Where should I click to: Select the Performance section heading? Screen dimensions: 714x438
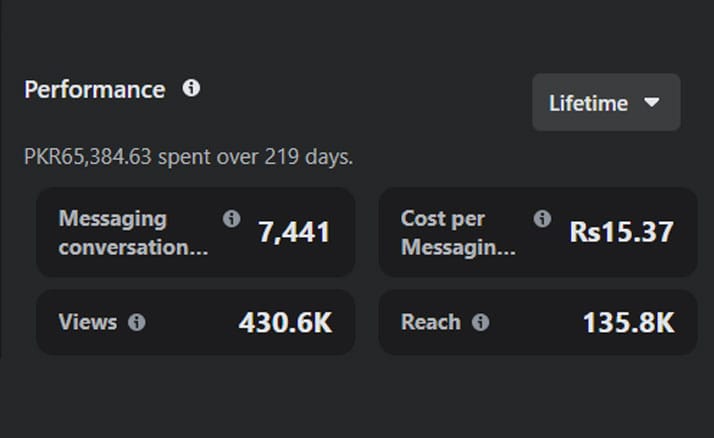[x=95, y=89]
